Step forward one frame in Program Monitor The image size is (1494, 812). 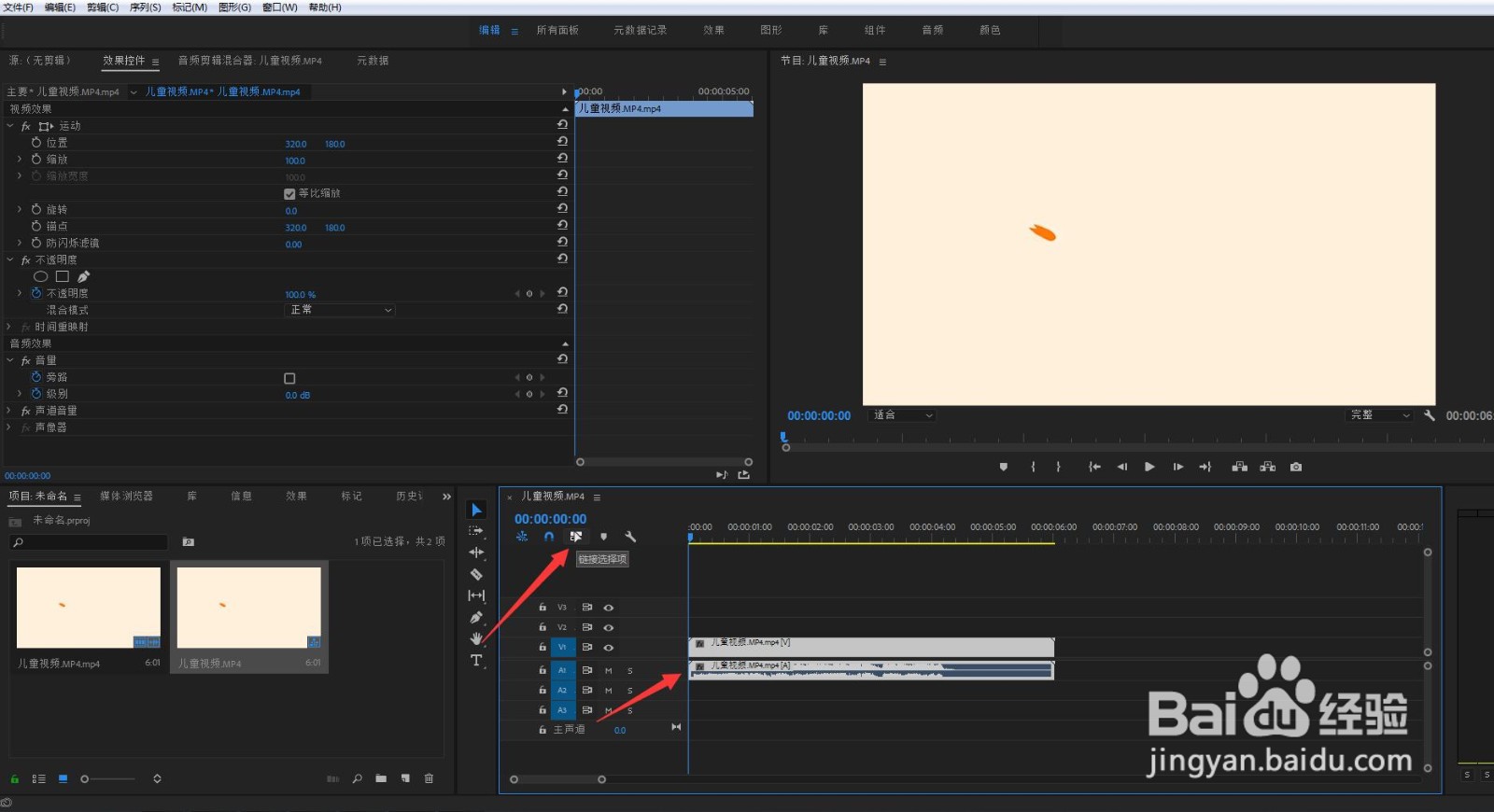[x=1177, y=467]
